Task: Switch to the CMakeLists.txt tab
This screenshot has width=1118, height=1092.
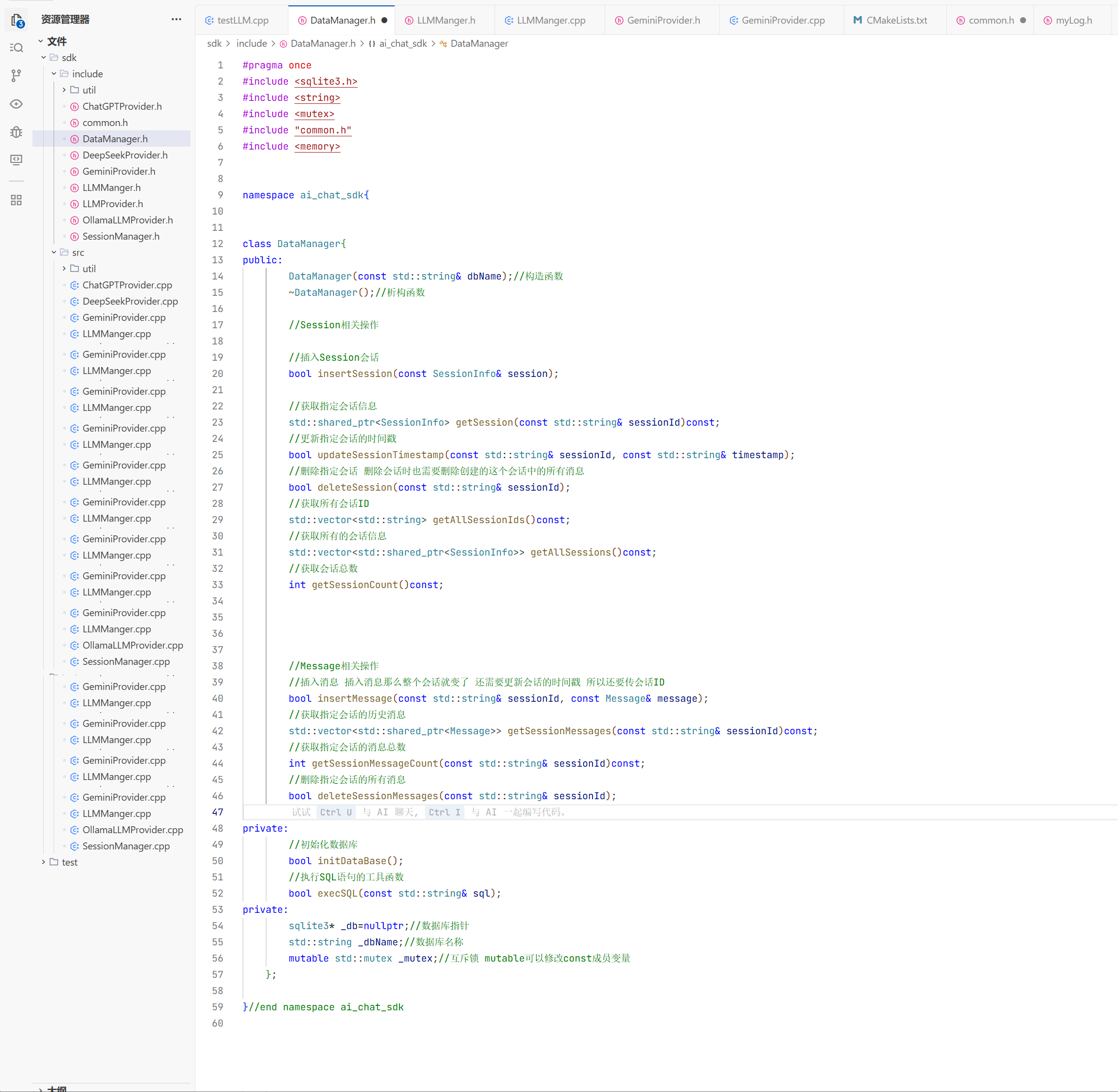Action: click(x=896, y=21)
